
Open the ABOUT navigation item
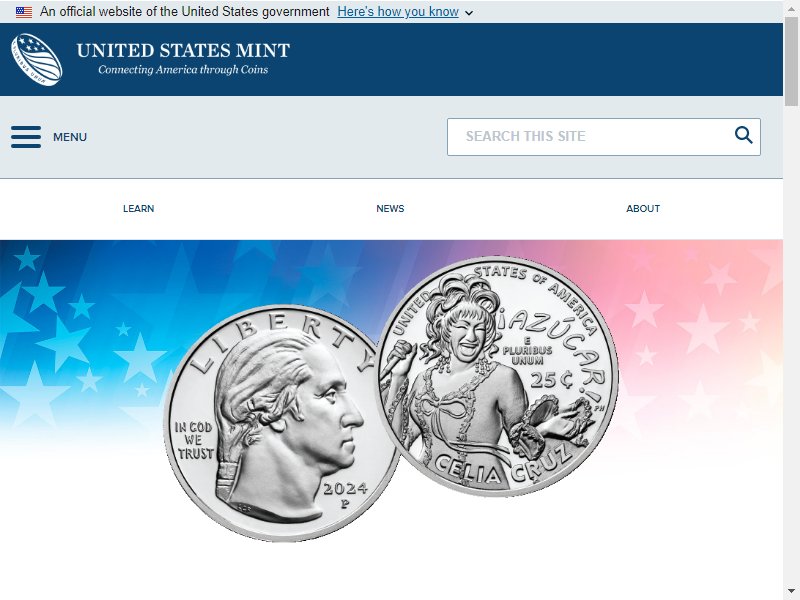click(643, 209)
